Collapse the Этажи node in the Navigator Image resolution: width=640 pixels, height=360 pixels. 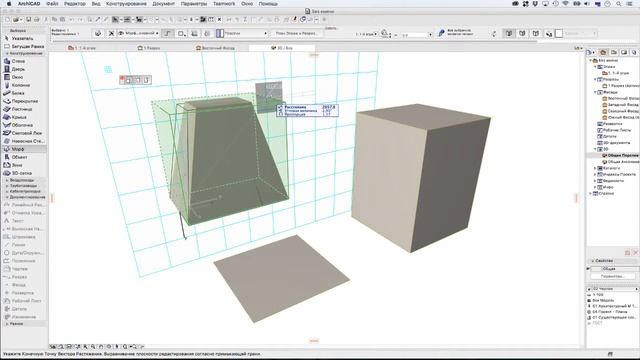[596, 67]
